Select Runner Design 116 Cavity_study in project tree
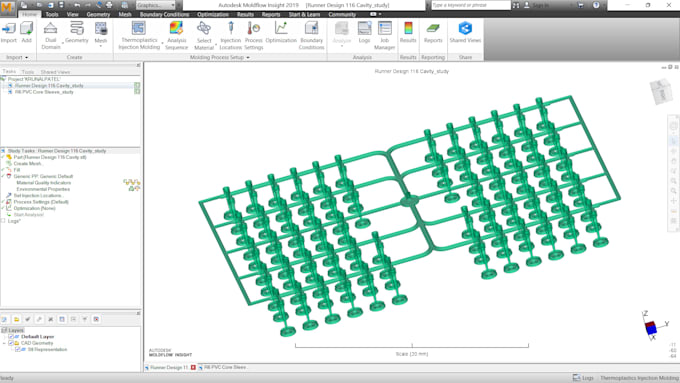Viewport: 680px width, 383px height. (49, 86)
